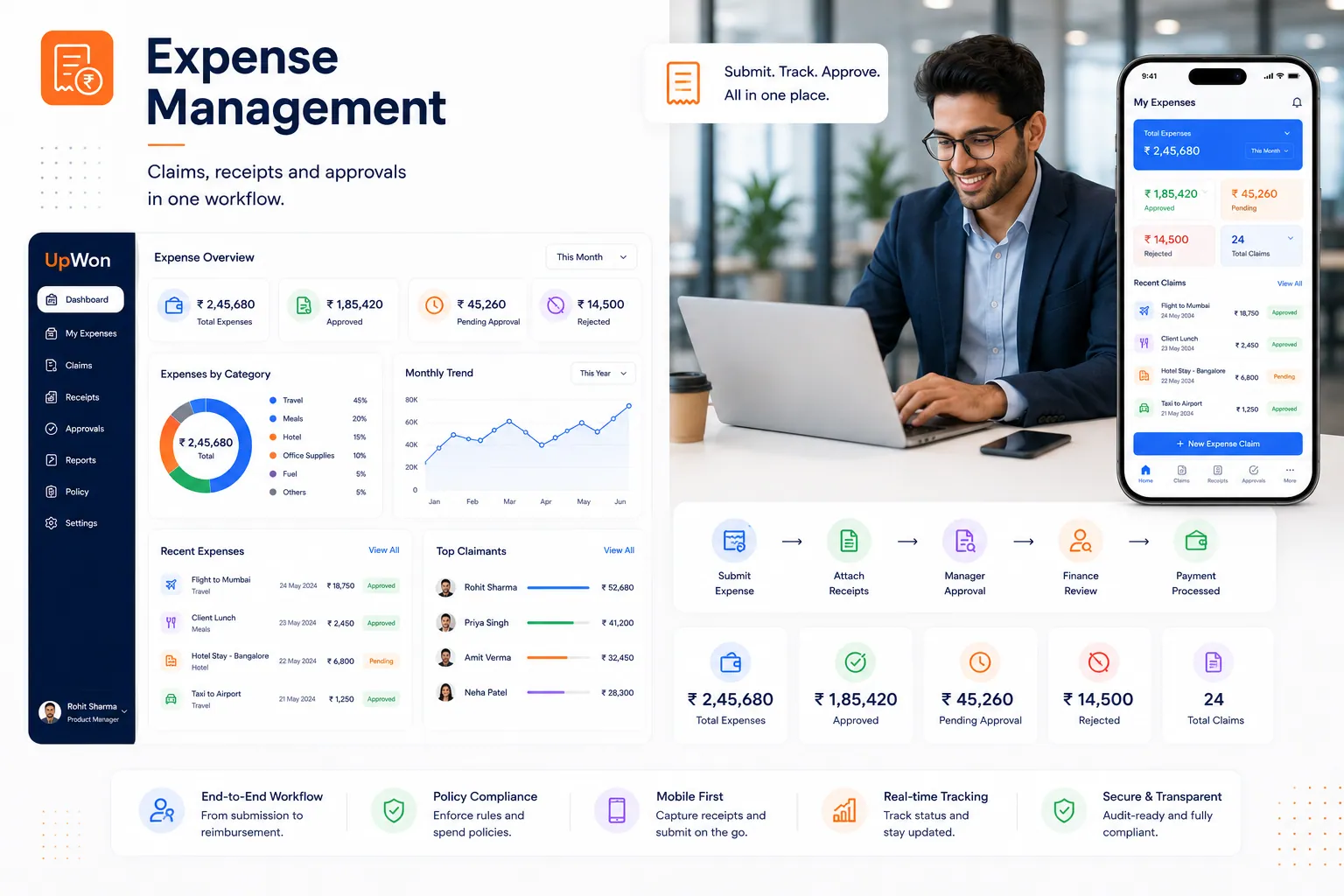This screenshot has width=1344, height=896.
Task: Click the orange Expense Management receipt logo
Action: (77, 68)
